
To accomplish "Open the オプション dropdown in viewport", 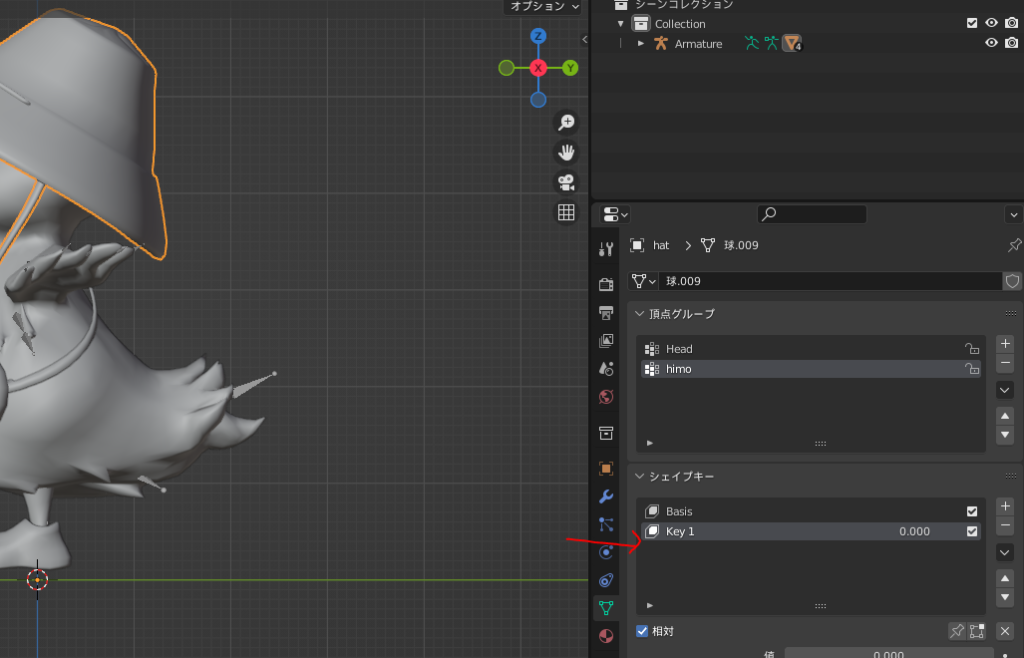I will coord(544,6).
